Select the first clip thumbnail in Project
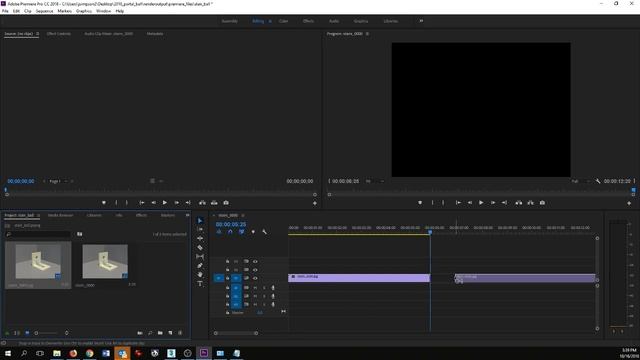Viewport: 640px width, 360px height. click(38, 262)
